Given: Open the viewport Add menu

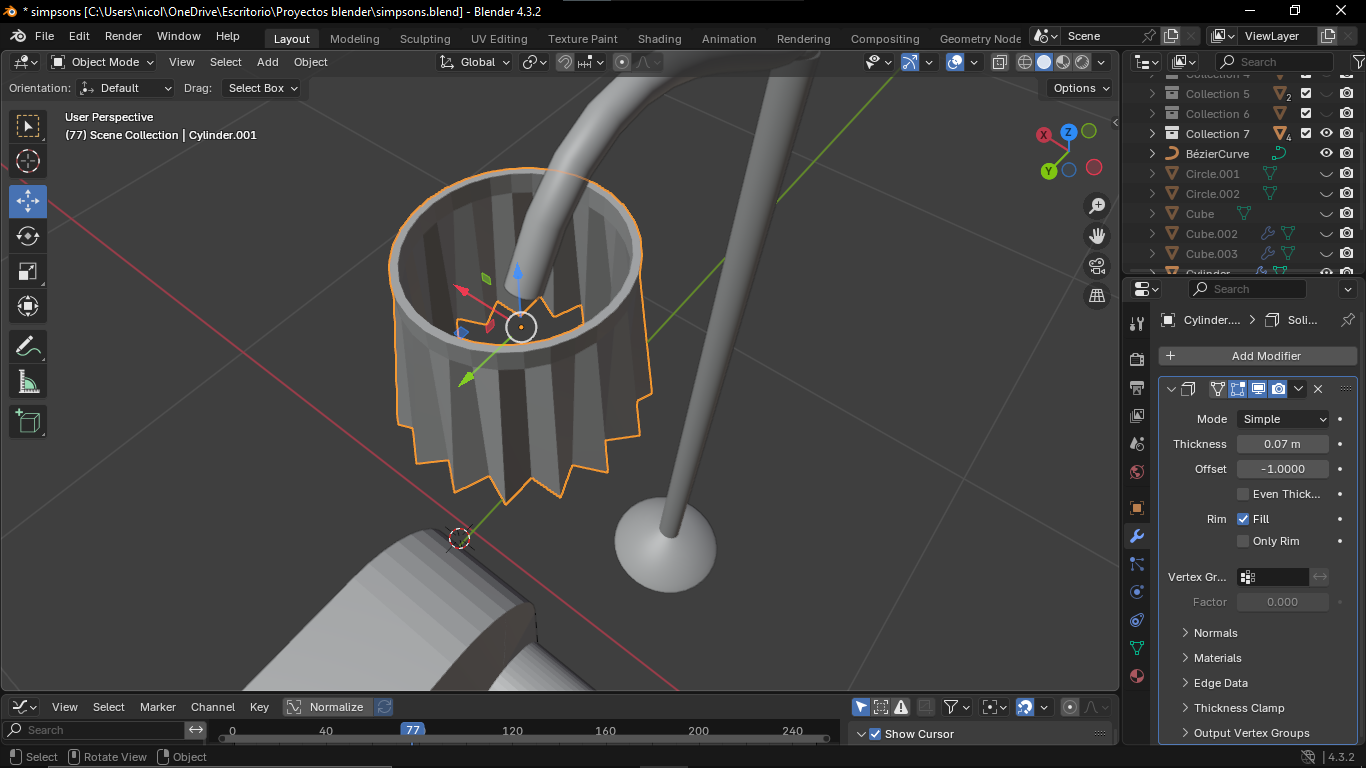Looking at the screenshot, I should (268, 62).
